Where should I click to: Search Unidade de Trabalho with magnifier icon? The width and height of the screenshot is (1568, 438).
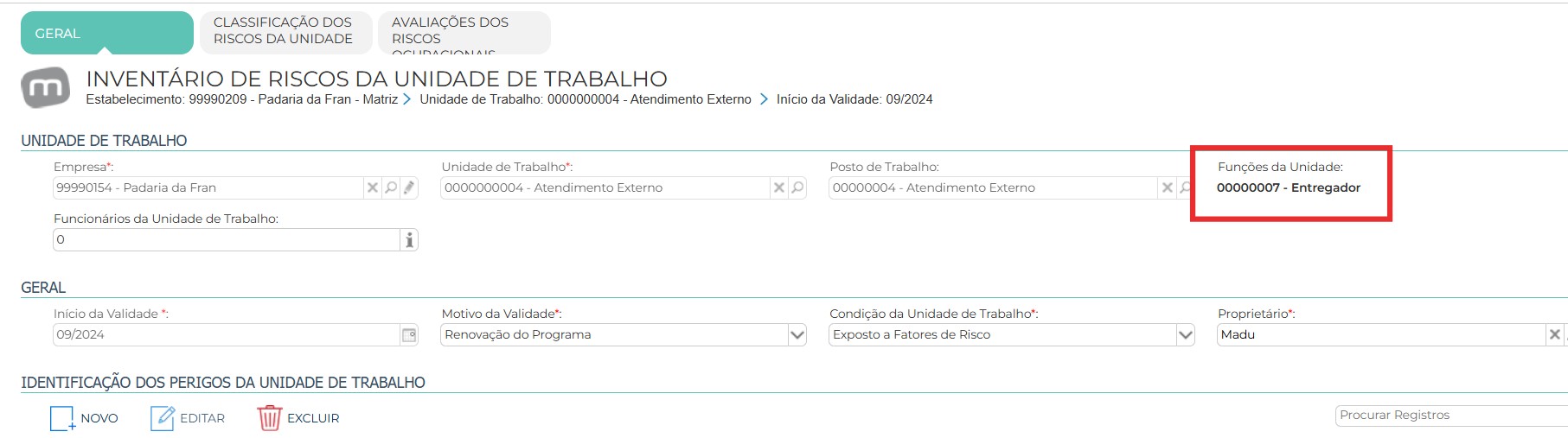pos(797,187)
